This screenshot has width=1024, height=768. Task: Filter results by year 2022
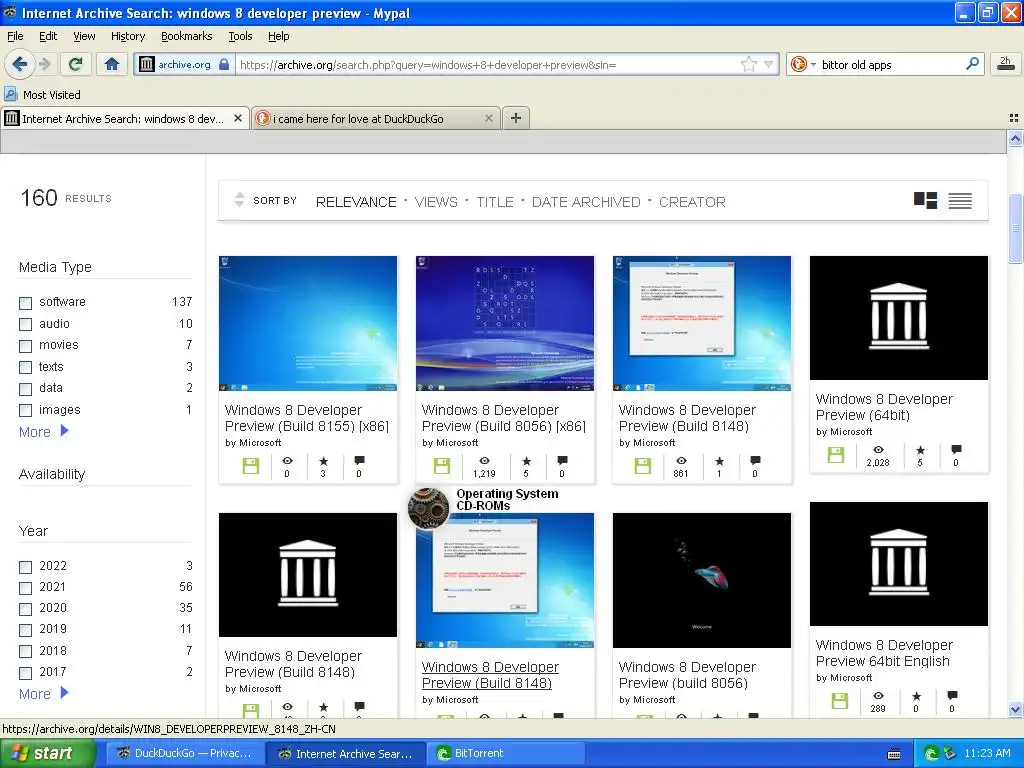(25, 567)
